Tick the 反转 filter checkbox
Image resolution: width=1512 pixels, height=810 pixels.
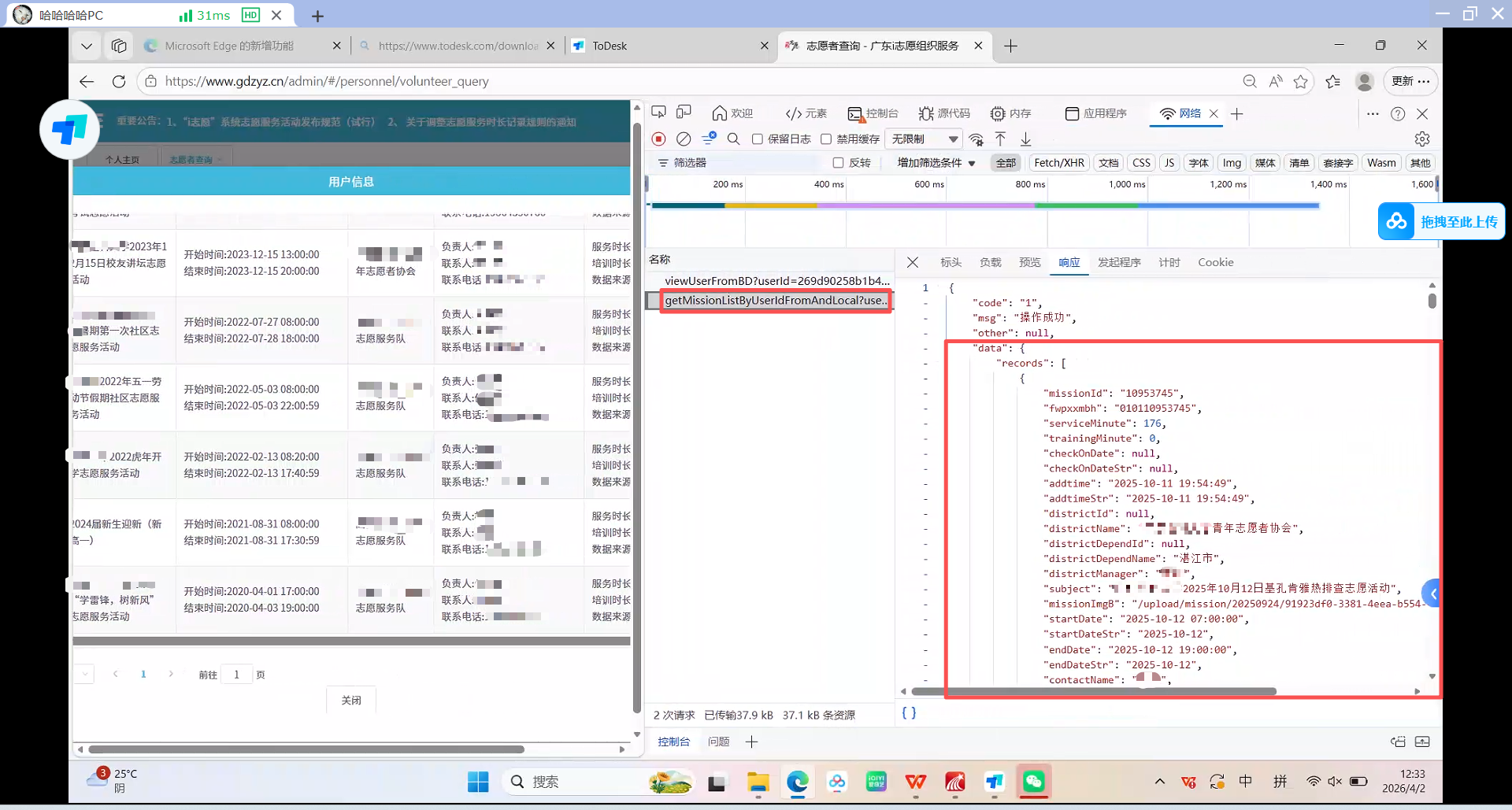click(838, 163)
